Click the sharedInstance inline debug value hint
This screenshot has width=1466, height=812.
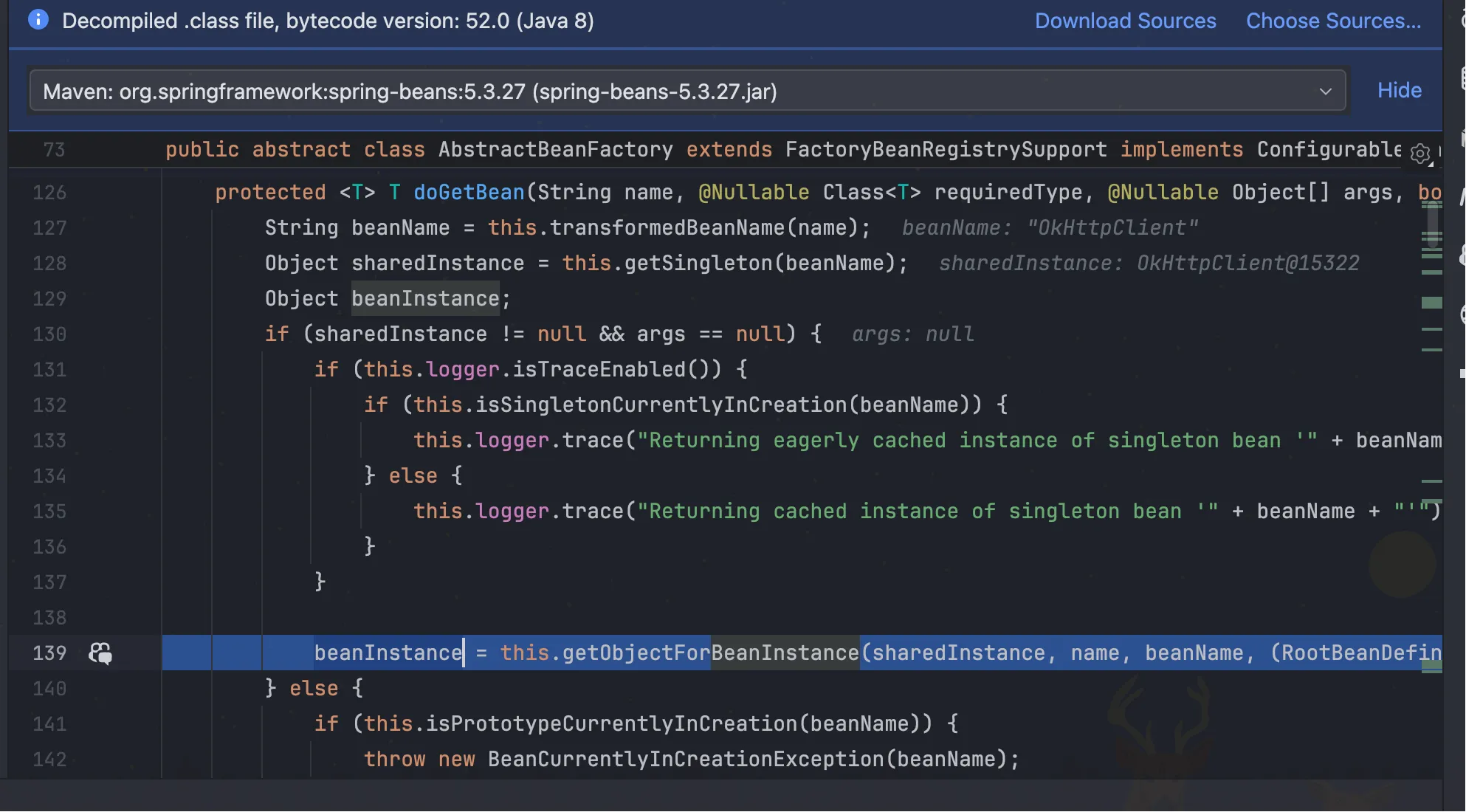point(1148,264)
